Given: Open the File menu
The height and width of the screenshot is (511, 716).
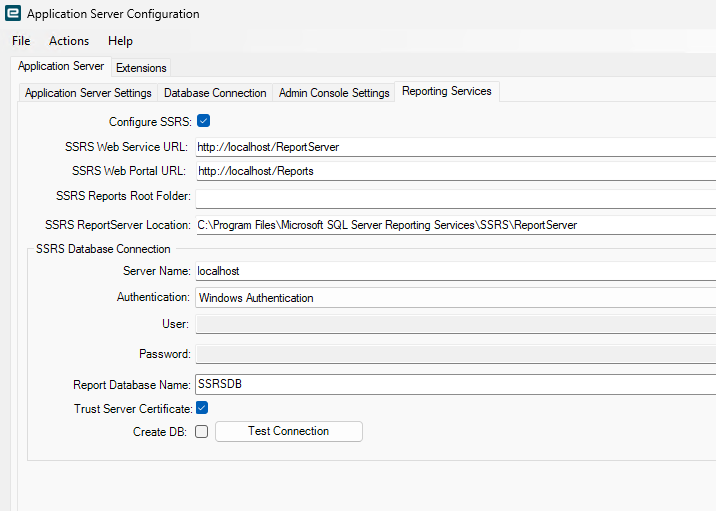Looking at the screenshot, I should 21,41.
